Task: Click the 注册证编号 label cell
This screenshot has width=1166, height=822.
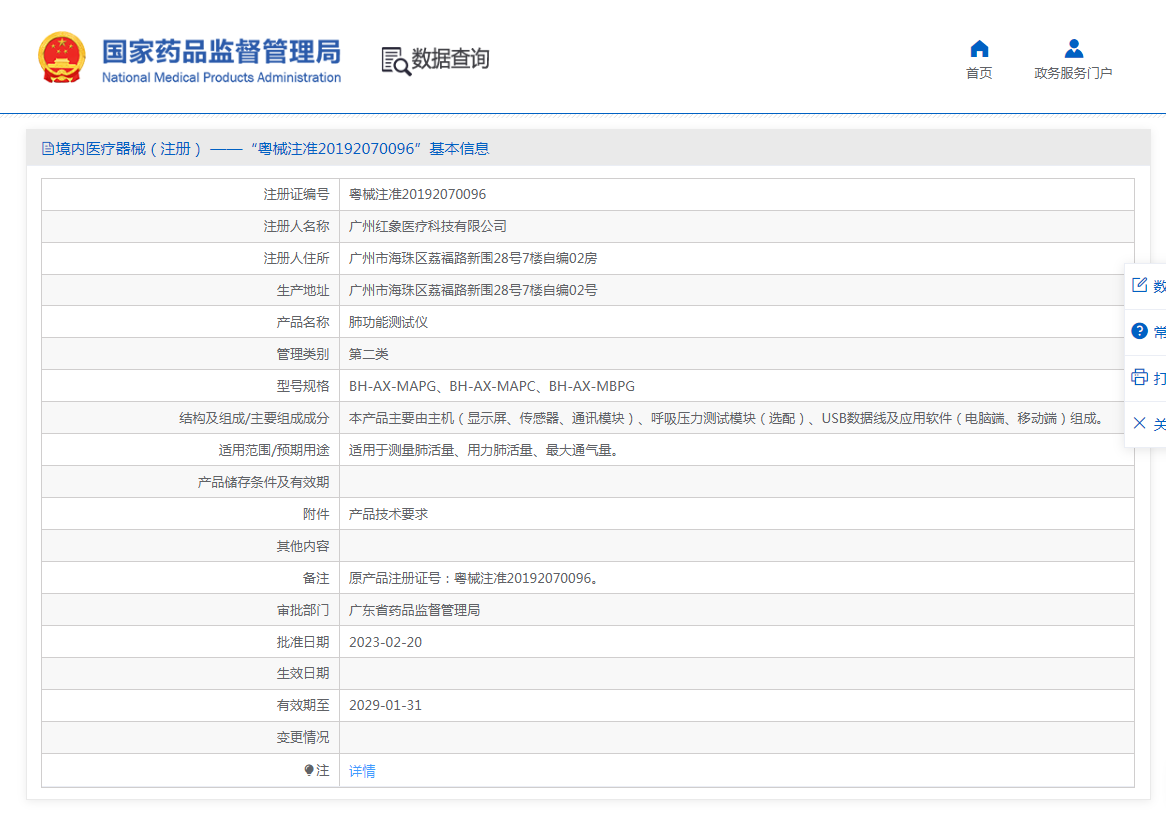Action: tap(190, 194)
